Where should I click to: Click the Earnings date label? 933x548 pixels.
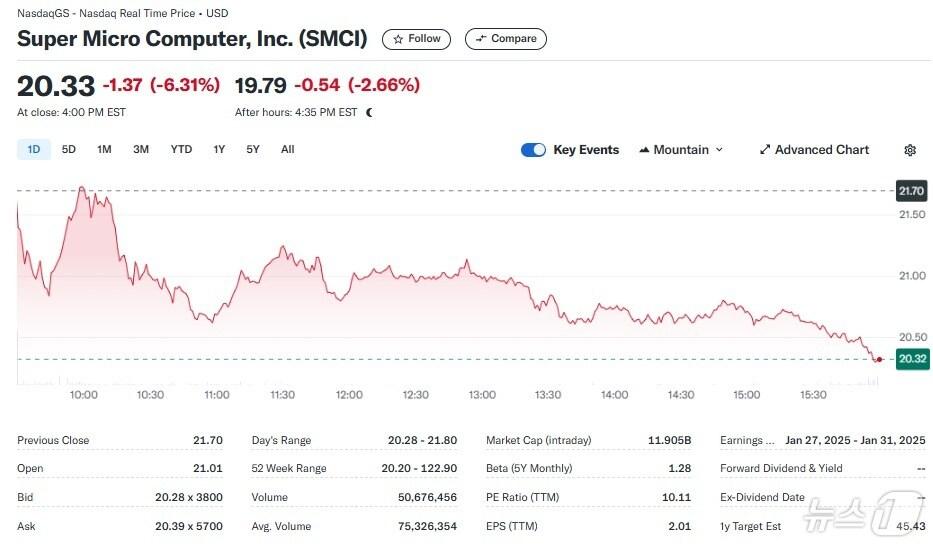point(748,440)
